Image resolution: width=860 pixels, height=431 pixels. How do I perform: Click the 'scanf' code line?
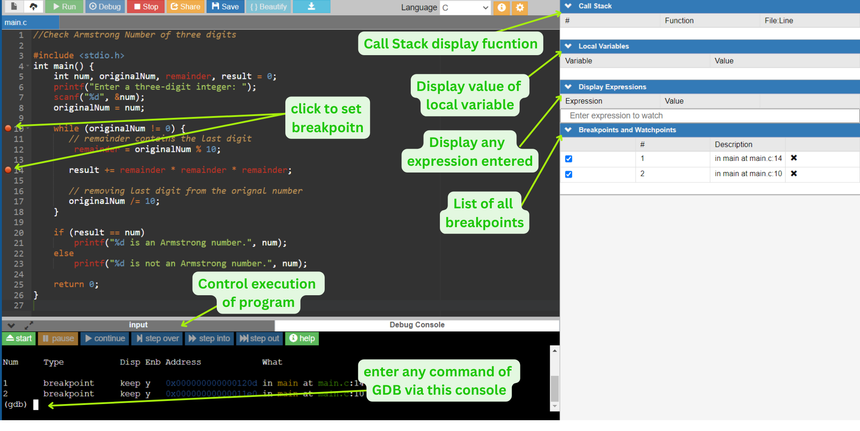[99, 97]
